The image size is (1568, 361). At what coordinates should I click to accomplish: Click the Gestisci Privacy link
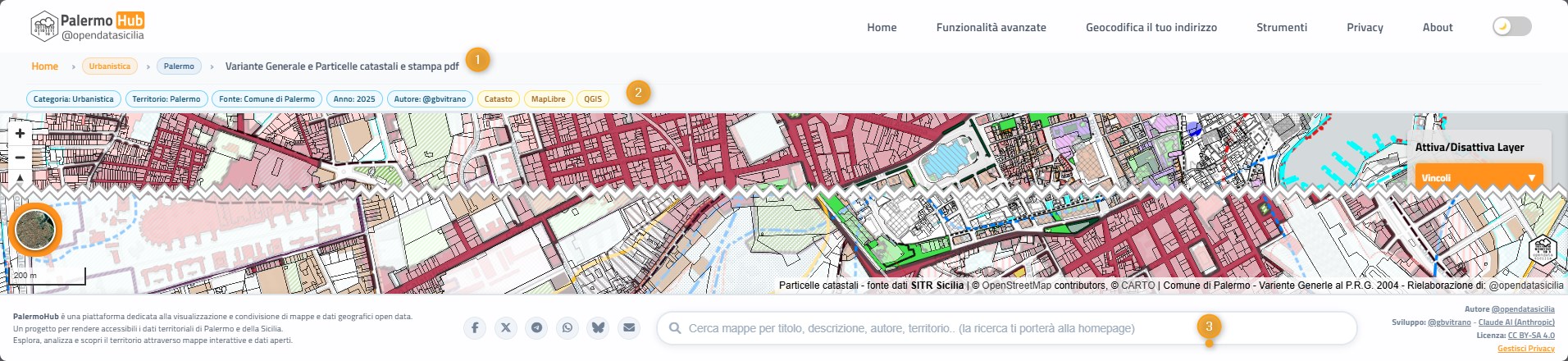(1525, 349)
